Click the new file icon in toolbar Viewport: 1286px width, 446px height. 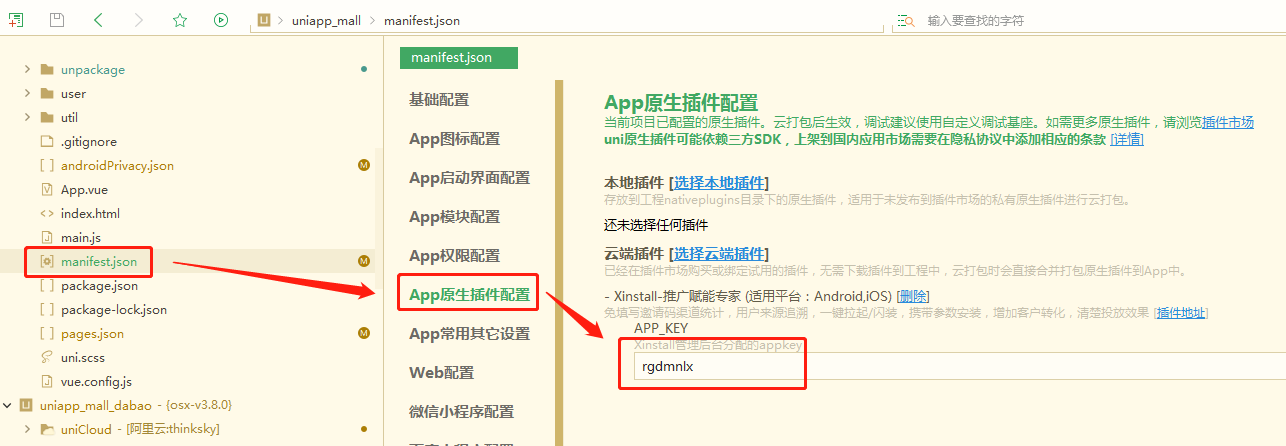coord(16,20)
